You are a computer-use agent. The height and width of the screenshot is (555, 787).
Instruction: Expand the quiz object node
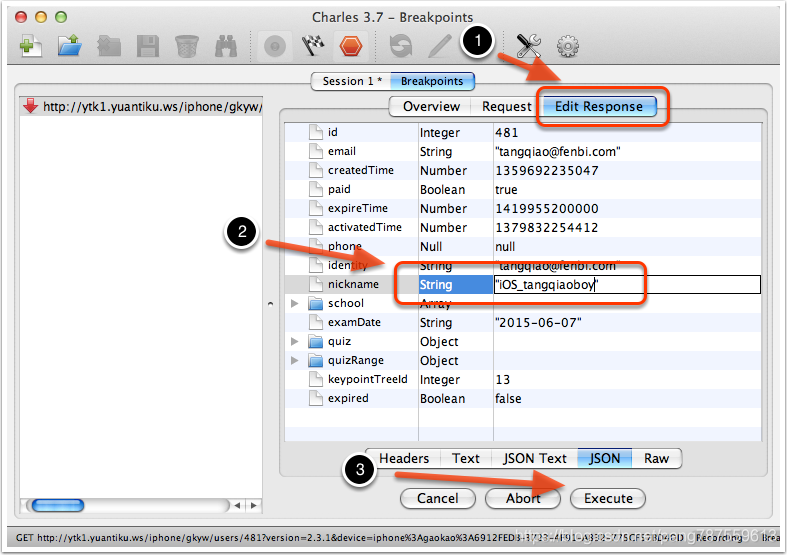pyautogui.click(x=295, y=341)
